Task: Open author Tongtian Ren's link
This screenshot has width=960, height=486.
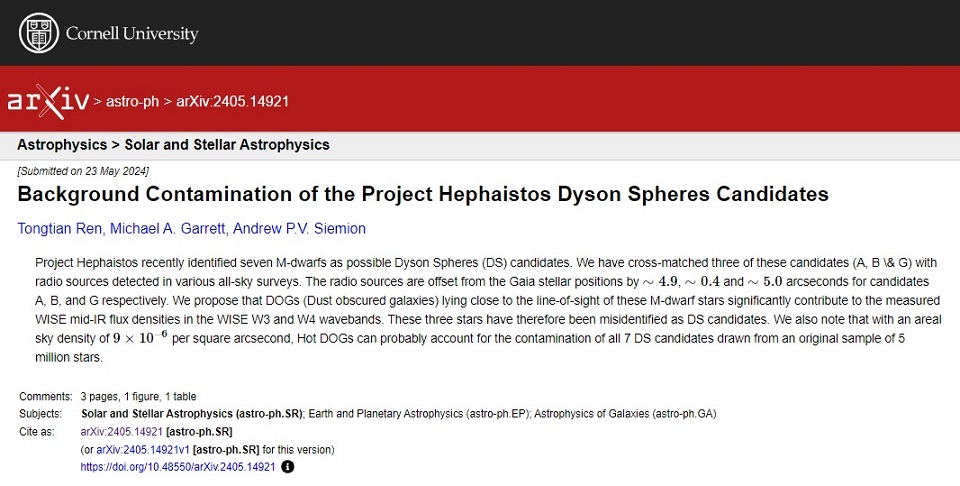Action: 58,229
